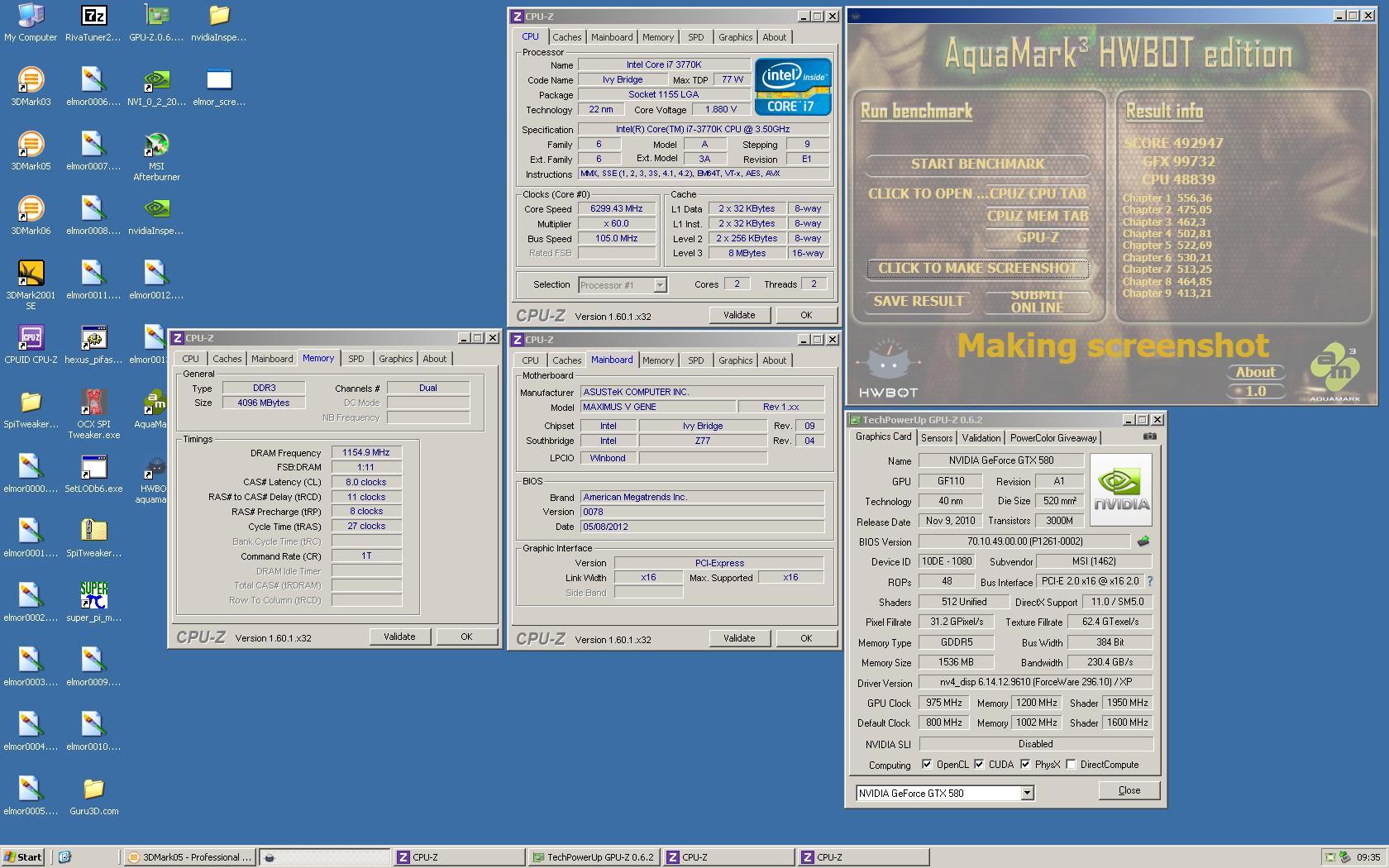Open GPU-Z 0.6 desktop icon
Screen dimensions: 1389x868
pyautogui.click(x=156, y=22)
